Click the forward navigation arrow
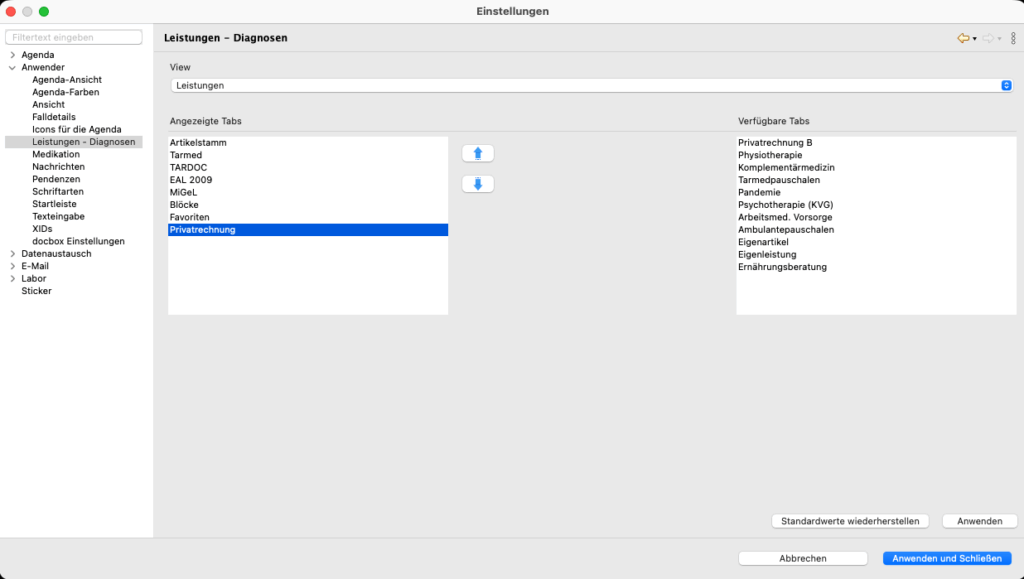The image size is (1024, 579). click(x=988, y=38)
